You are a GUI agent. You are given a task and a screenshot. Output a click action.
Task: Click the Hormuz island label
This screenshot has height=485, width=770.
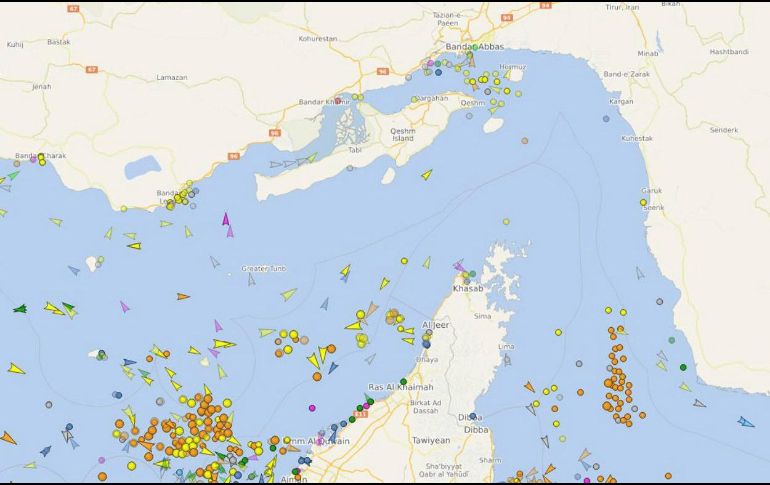pos(513,67)
